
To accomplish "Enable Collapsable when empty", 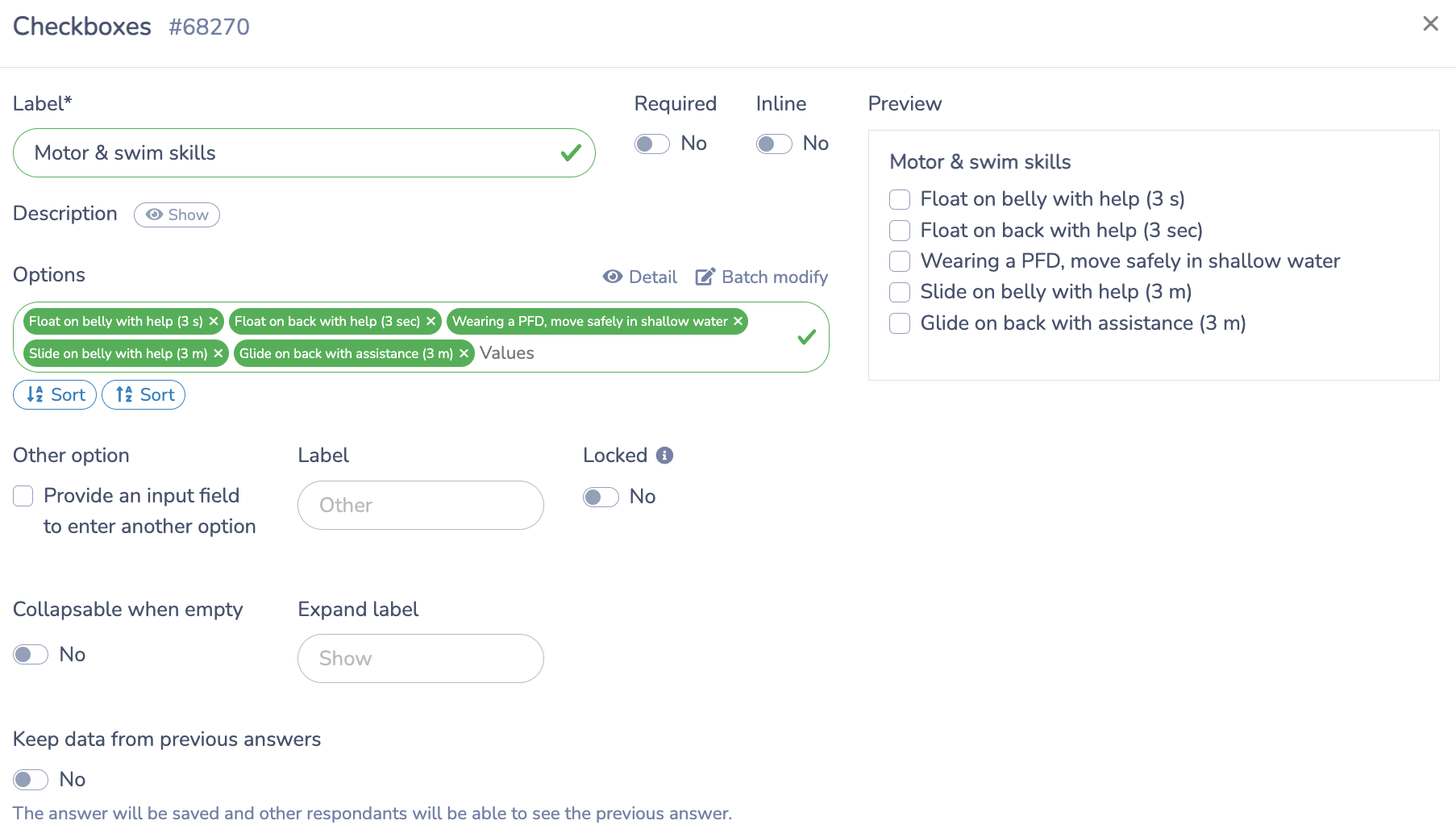I will 30,654.
